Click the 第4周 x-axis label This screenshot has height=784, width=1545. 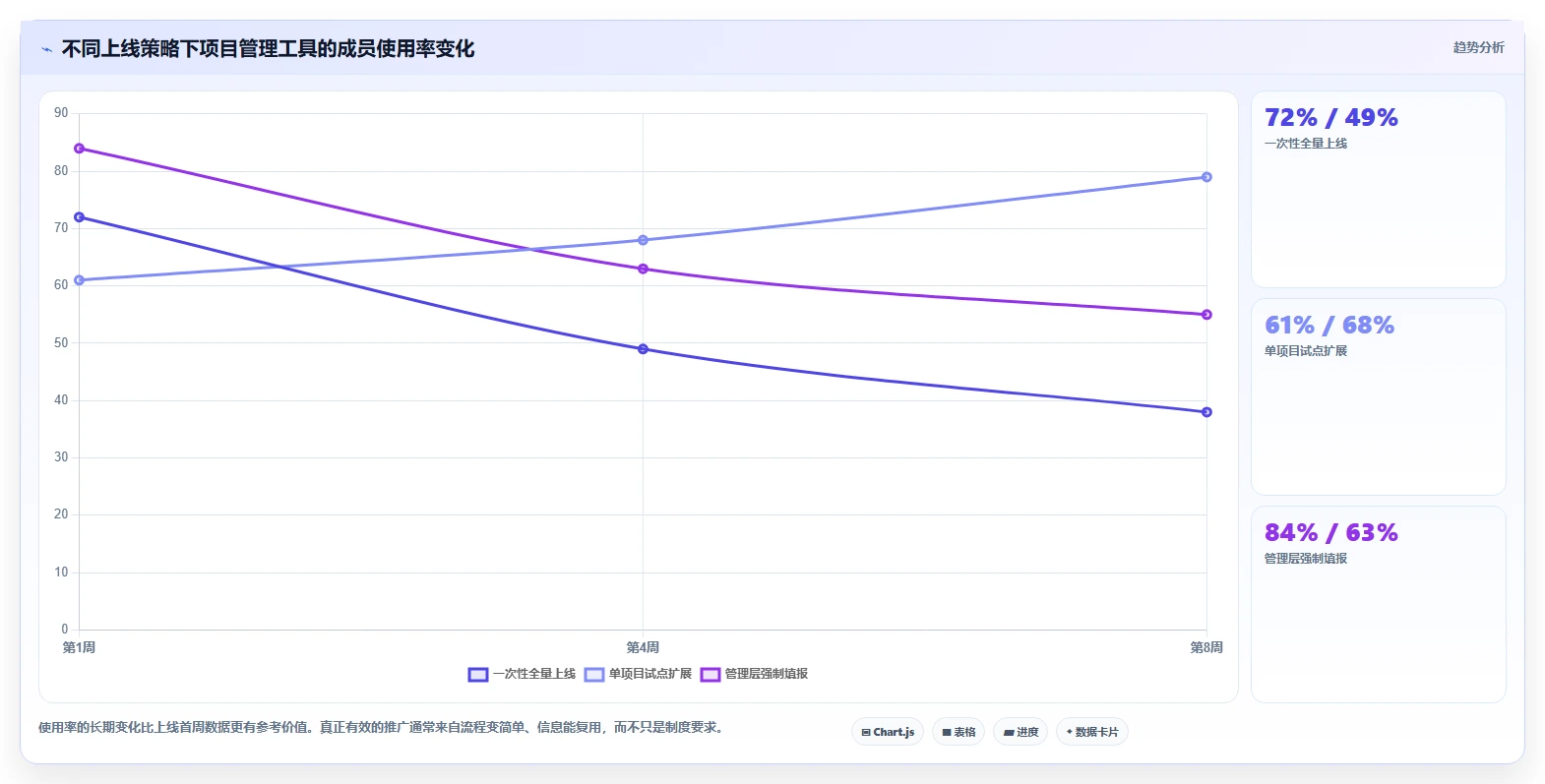(x=643, y=647)
